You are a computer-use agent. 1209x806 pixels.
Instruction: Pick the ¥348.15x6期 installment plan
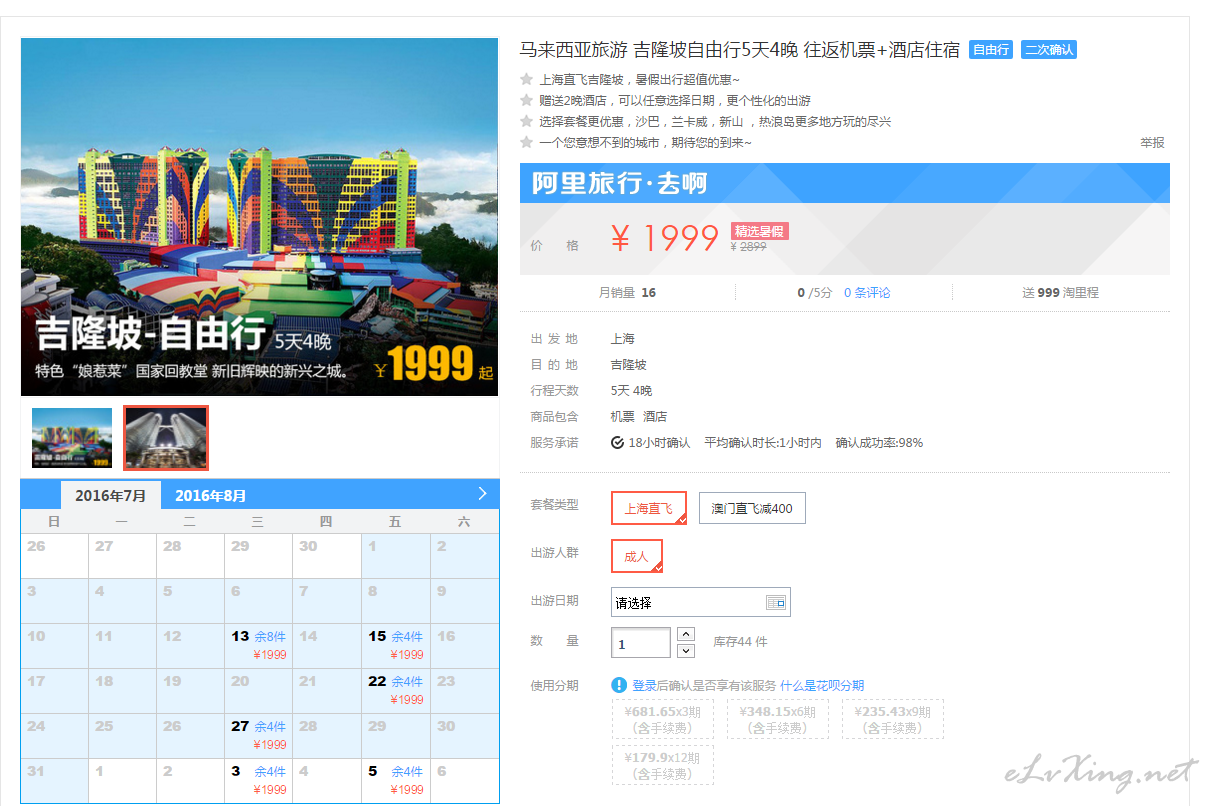click(x=778, y=719)
